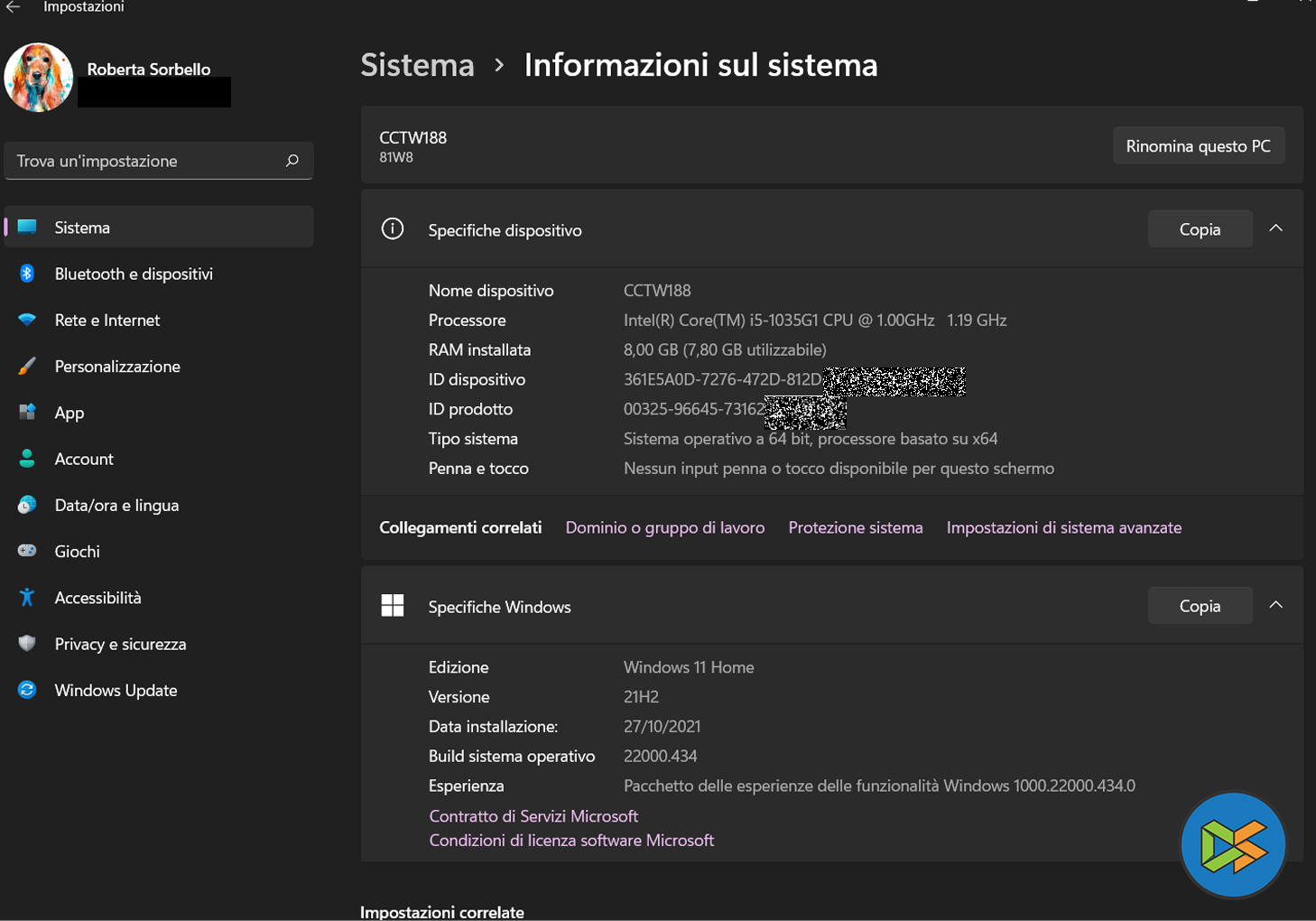
Task: Select Data/ora e lingua in sidebar
Action: pyautogui.click(x=116, y=505)
